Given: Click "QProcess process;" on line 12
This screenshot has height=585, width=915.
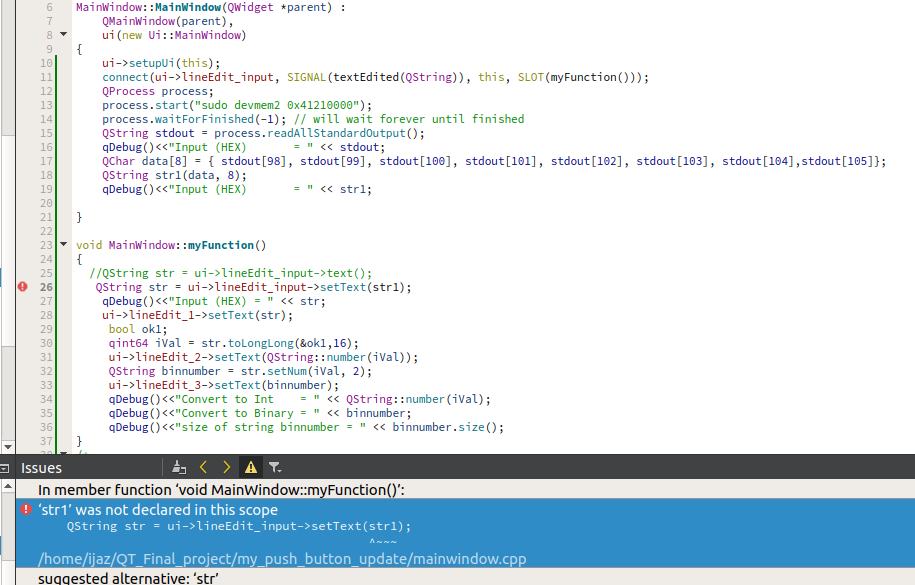Looking at the screenshot, I should click(158, 91).
